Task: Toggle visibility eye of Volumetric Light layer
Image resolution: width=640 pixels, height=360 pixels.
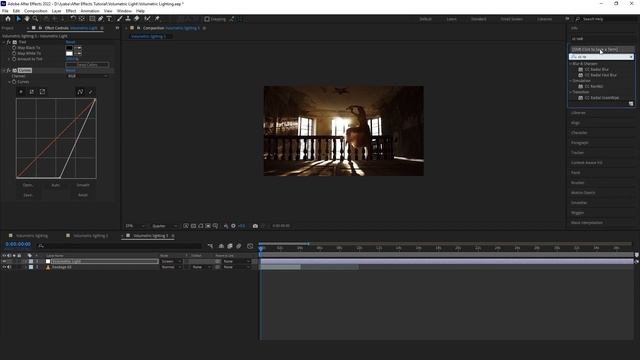Action: point(4,261)
